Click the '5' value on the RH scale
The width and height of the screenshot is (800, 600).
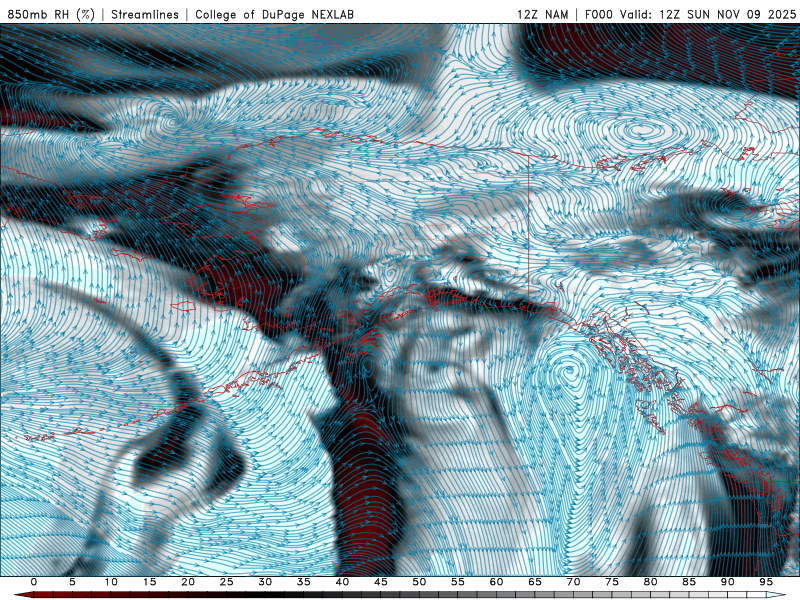(72, 582)
